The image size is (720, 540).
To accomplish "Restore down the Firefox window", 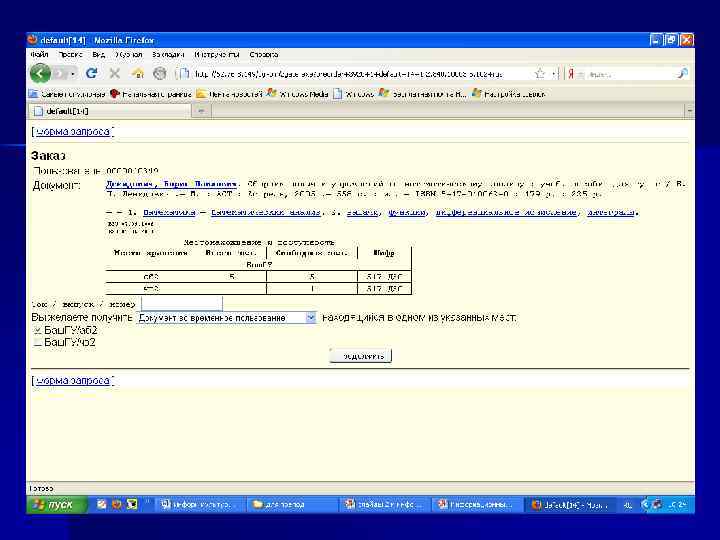I will [671, 40].
